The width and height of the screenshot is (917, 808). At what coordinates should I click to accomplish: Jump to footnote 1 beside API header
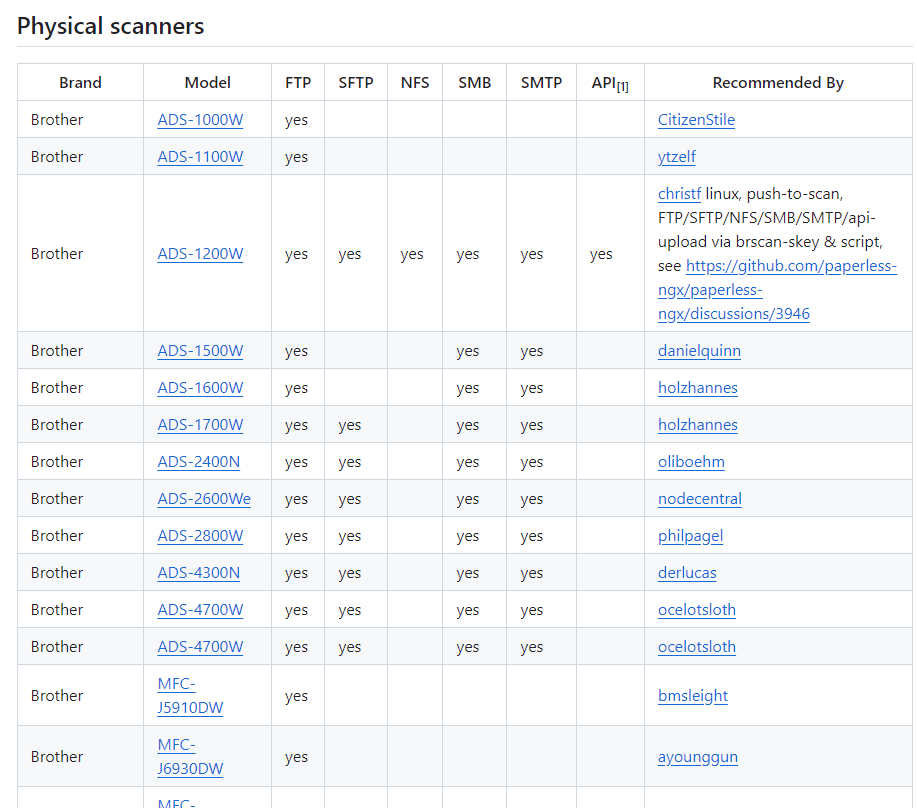click(x=622, y=87)
